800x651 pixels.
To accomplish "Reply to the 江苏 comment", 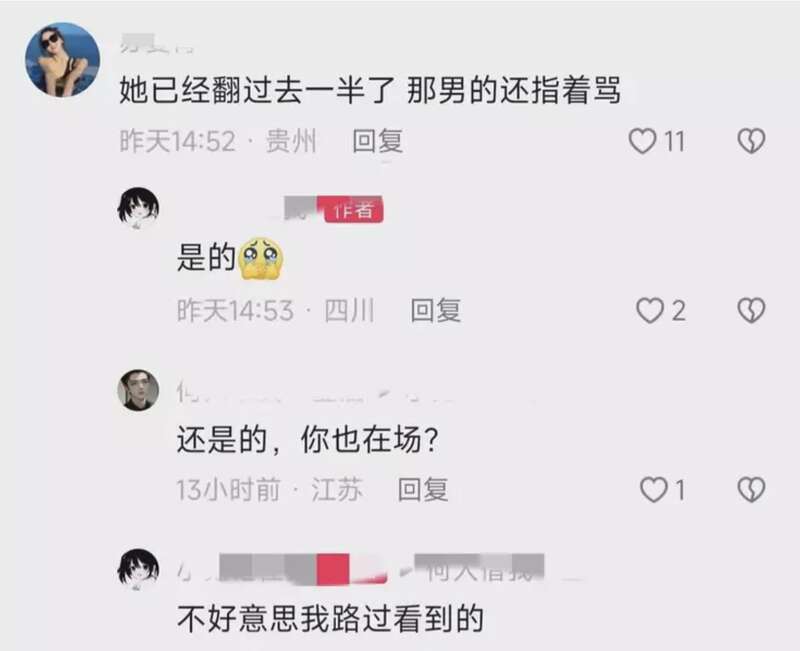I will (x=423, y=490).
